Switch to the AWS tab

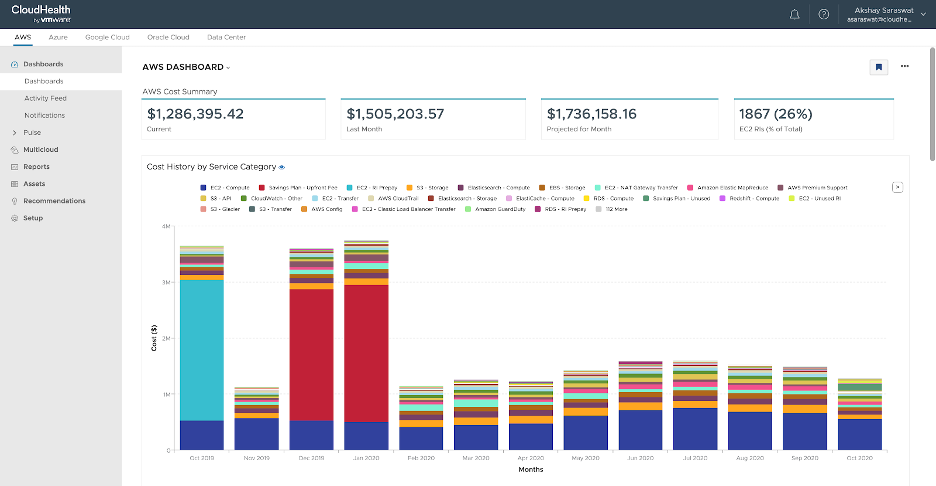point(23,37)
